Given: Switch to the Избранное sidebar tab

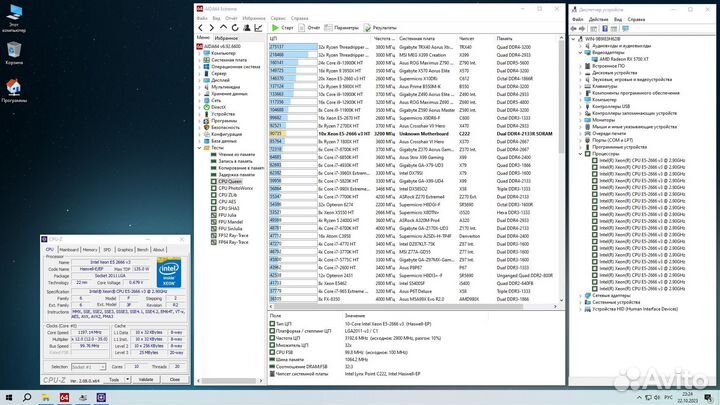Looking at the screenshot, I should [x=226, y=38].
